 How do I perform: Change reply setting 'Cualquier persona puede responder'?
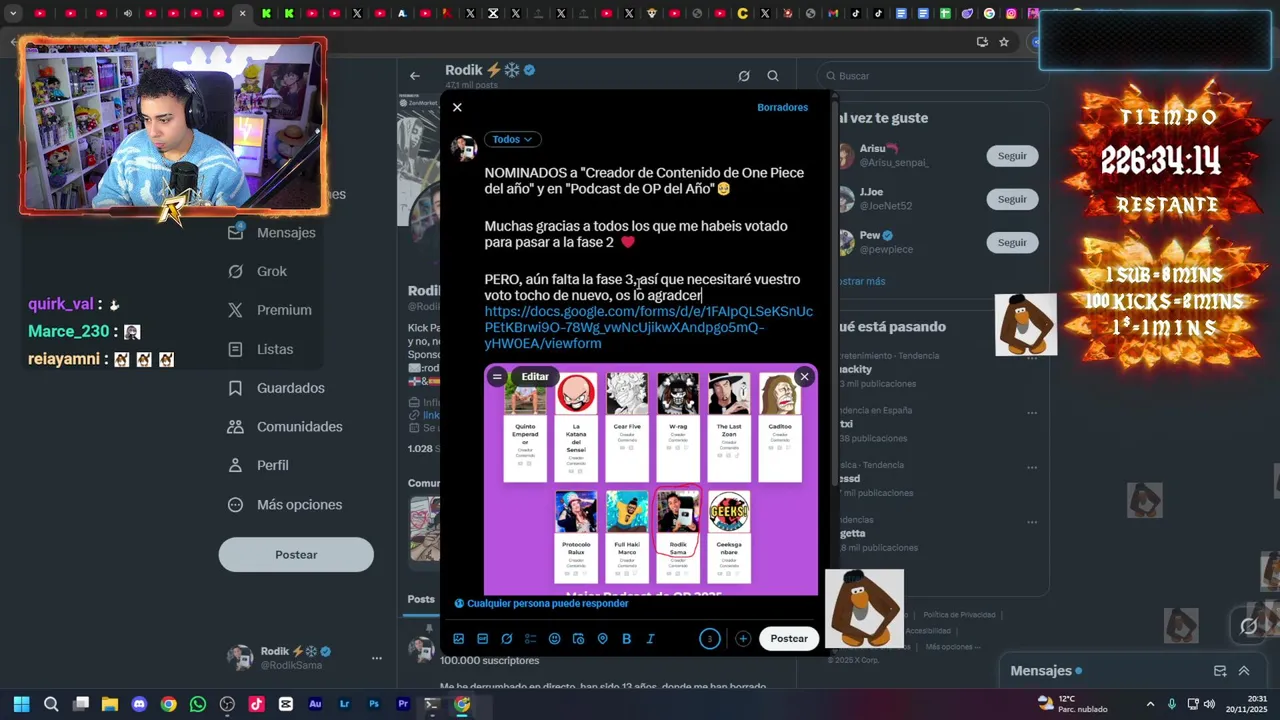coord(541,603)
